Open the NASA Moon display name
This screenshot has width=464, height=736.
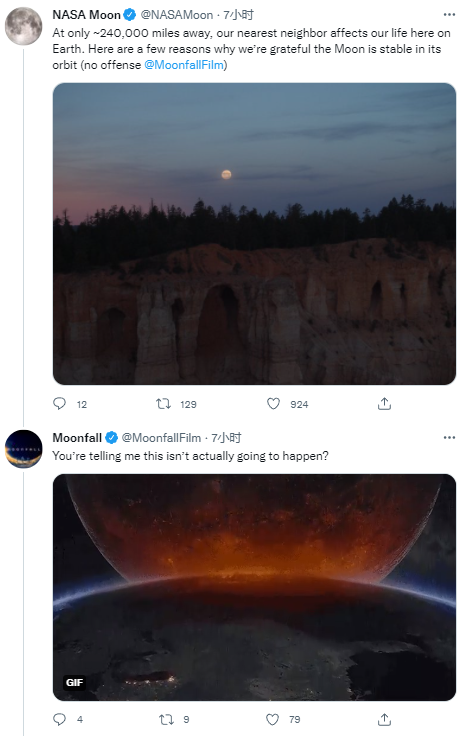(x=87, y=15)
